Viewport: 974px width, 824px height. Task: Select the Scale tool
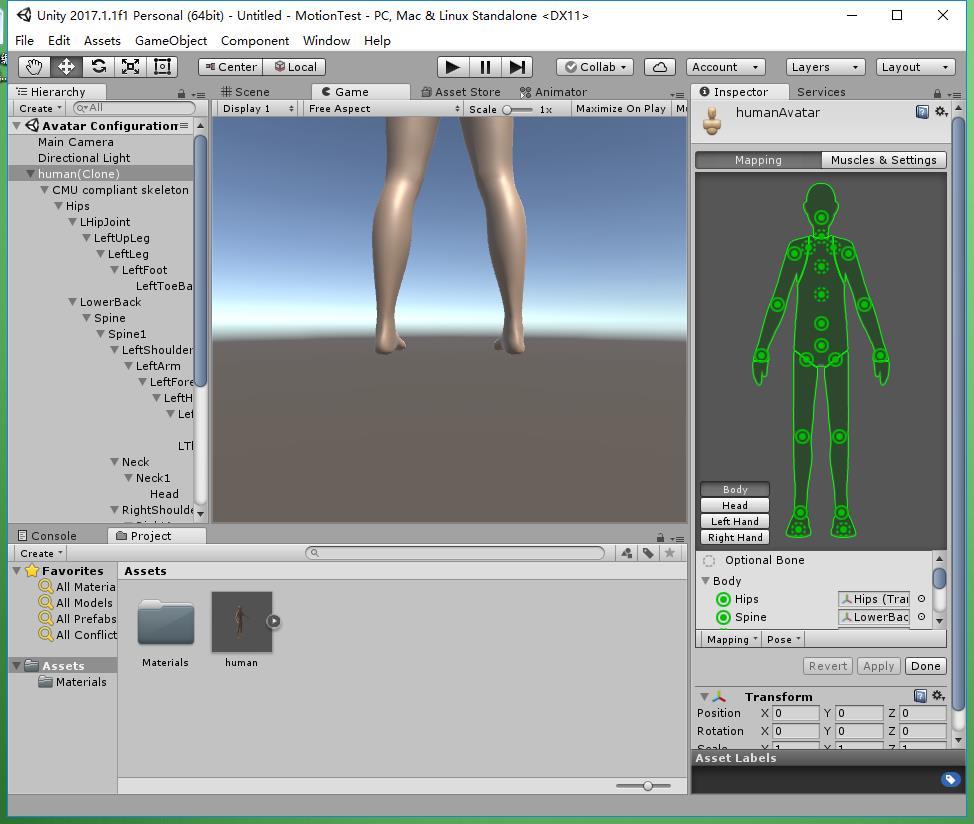click(x=130, y=66)
